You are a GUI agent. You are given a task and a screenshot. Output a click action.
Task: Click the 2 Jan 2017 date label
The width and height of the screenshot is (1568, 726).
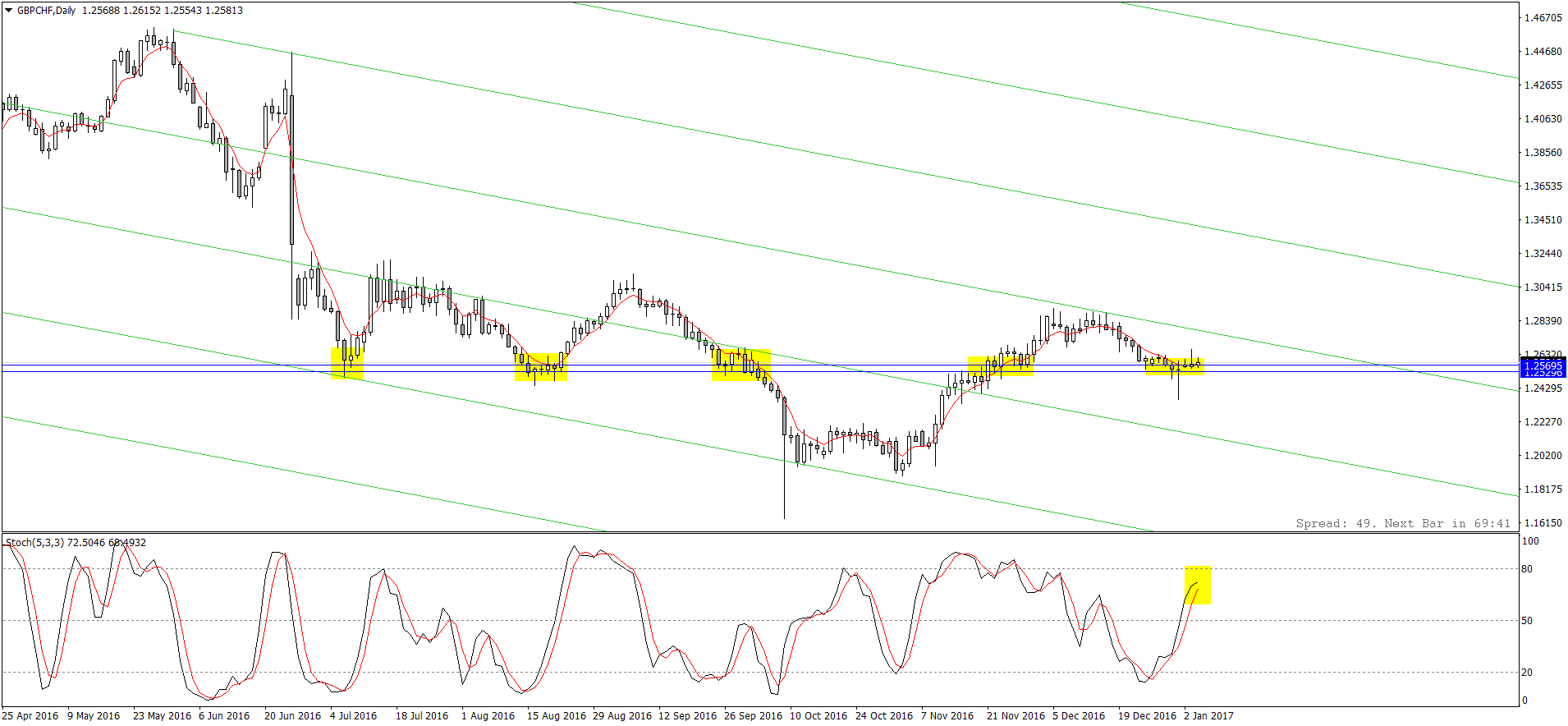(x=1208, y=715)
